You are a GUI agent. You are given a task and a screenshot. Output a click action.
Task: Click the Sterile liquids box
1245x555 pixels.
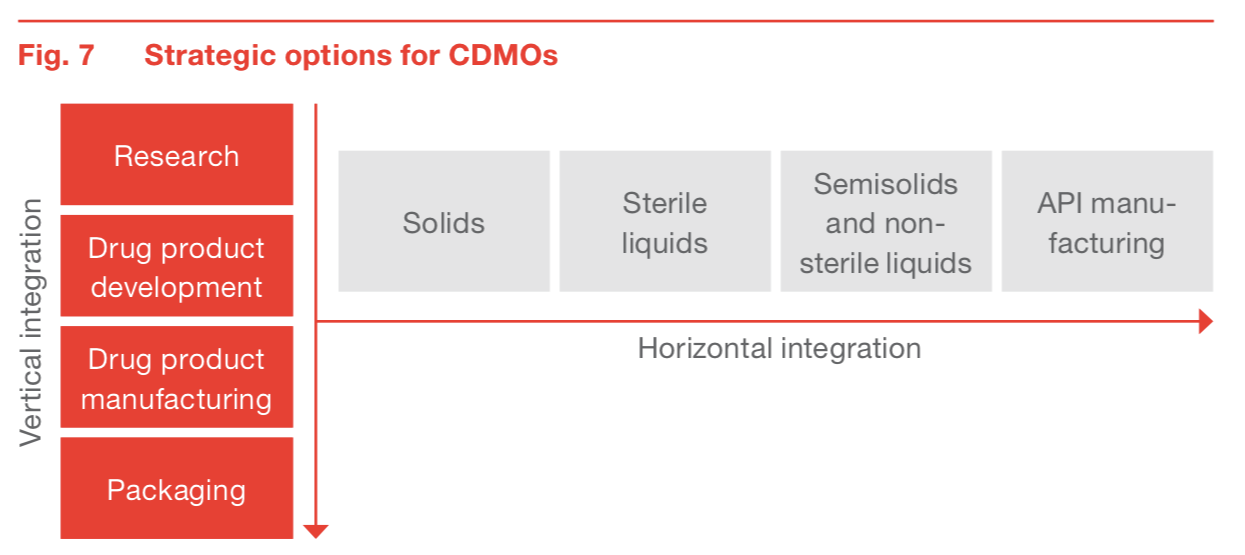(665, 221)
